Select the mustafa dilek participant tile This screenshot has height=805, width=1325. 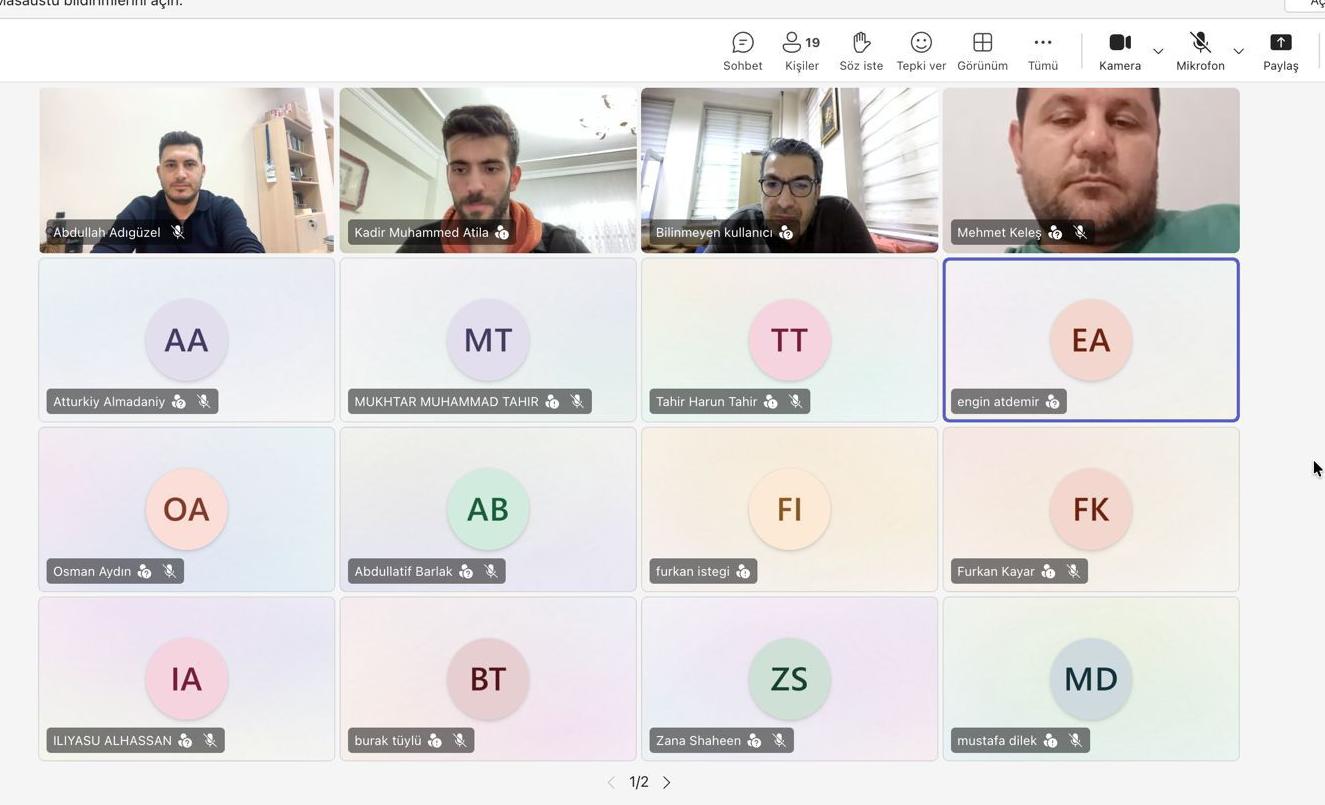tap(1091, 679)
